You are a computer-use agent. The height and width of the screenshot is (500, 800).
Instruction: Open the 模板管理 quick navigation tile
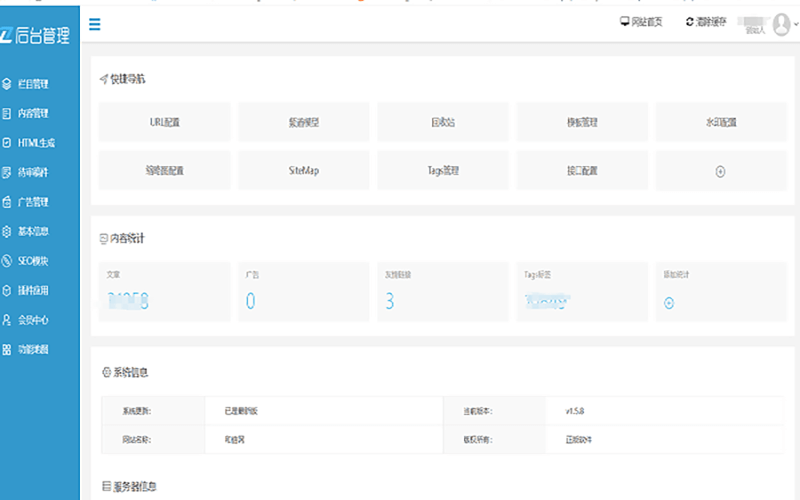pos(582,122)
